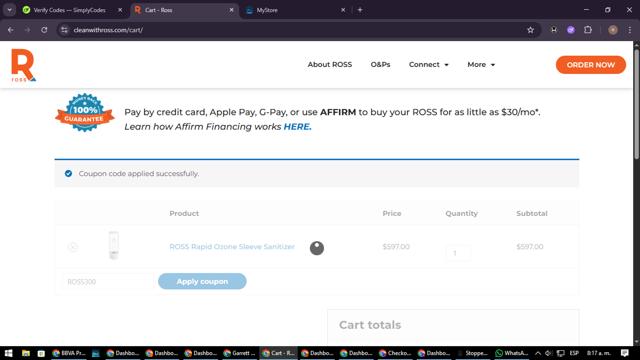
Task: Open the BBVA taskbar window
Action: [x=69, y=353]
